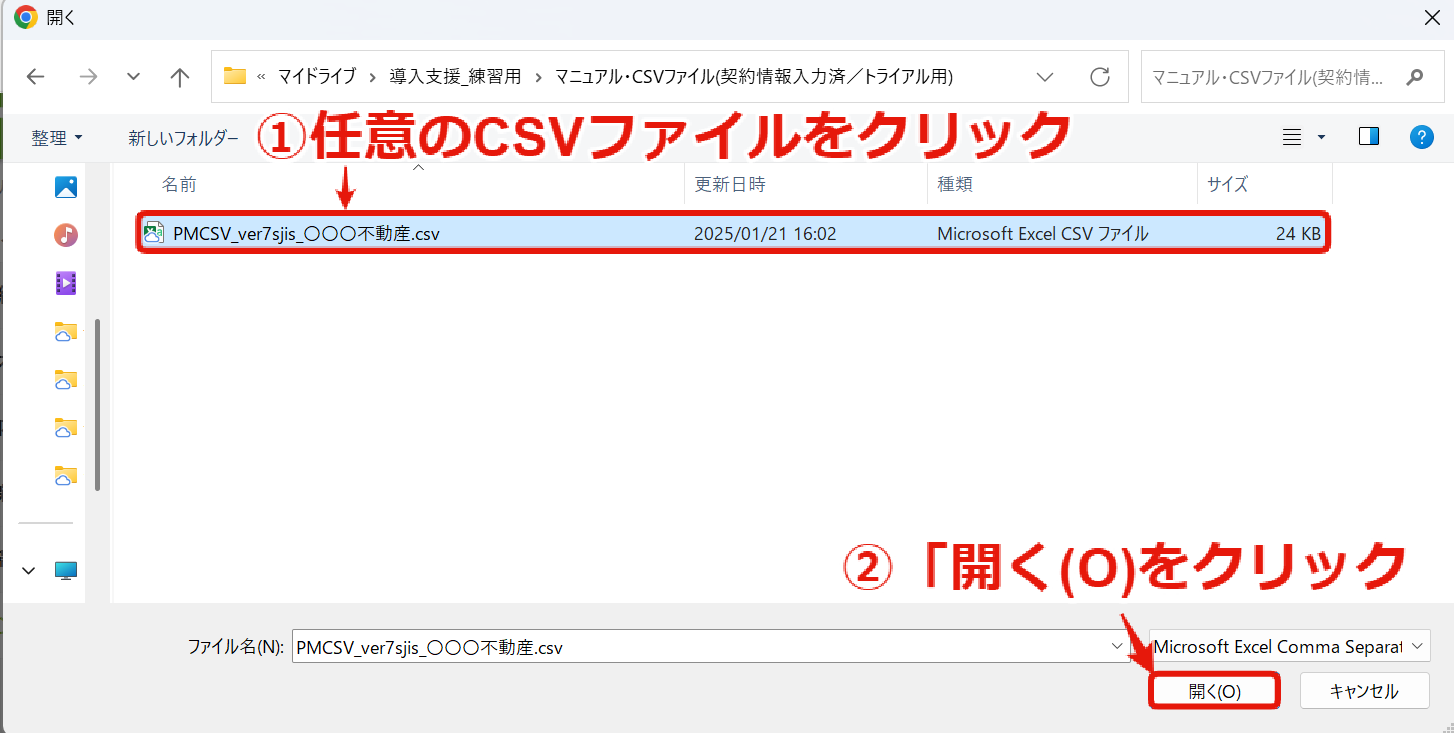The height and width of the screenshot is (733, 1454).
Task: Sort by the 名前 column header
Action: tap(181, 185)
